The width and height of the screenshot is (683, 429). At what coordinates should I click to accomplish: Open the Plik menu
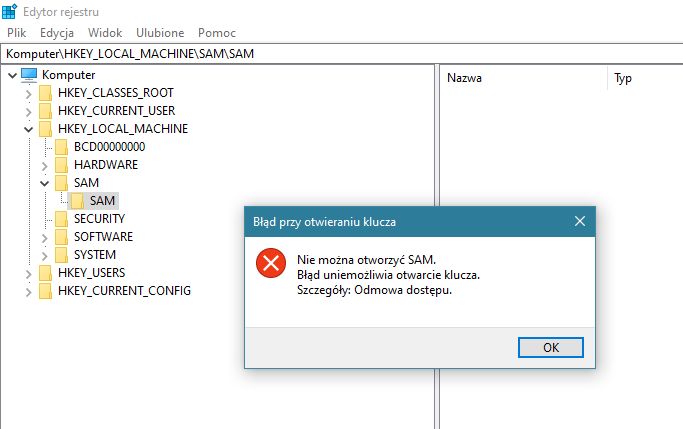coord(17,33)
